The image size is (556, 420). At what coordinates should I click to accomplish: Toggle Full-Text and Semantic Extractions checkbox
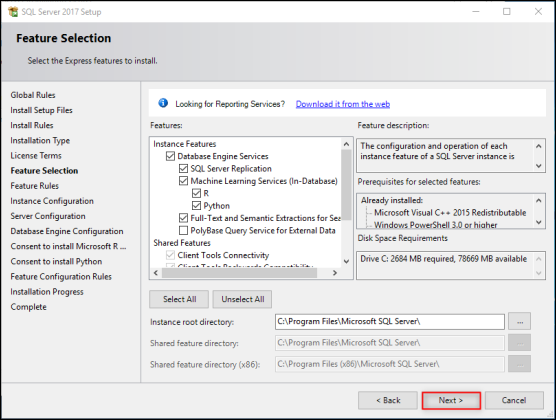tap(183, 218)
